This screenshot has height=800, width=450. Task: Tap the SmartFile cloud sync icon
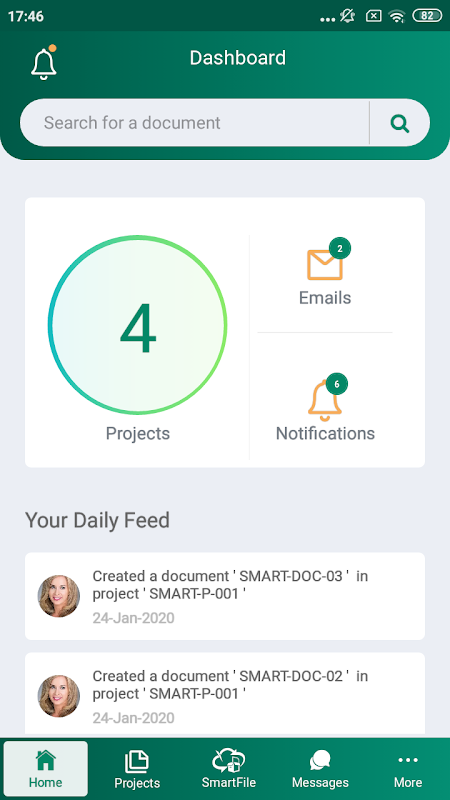click(229, 760)
